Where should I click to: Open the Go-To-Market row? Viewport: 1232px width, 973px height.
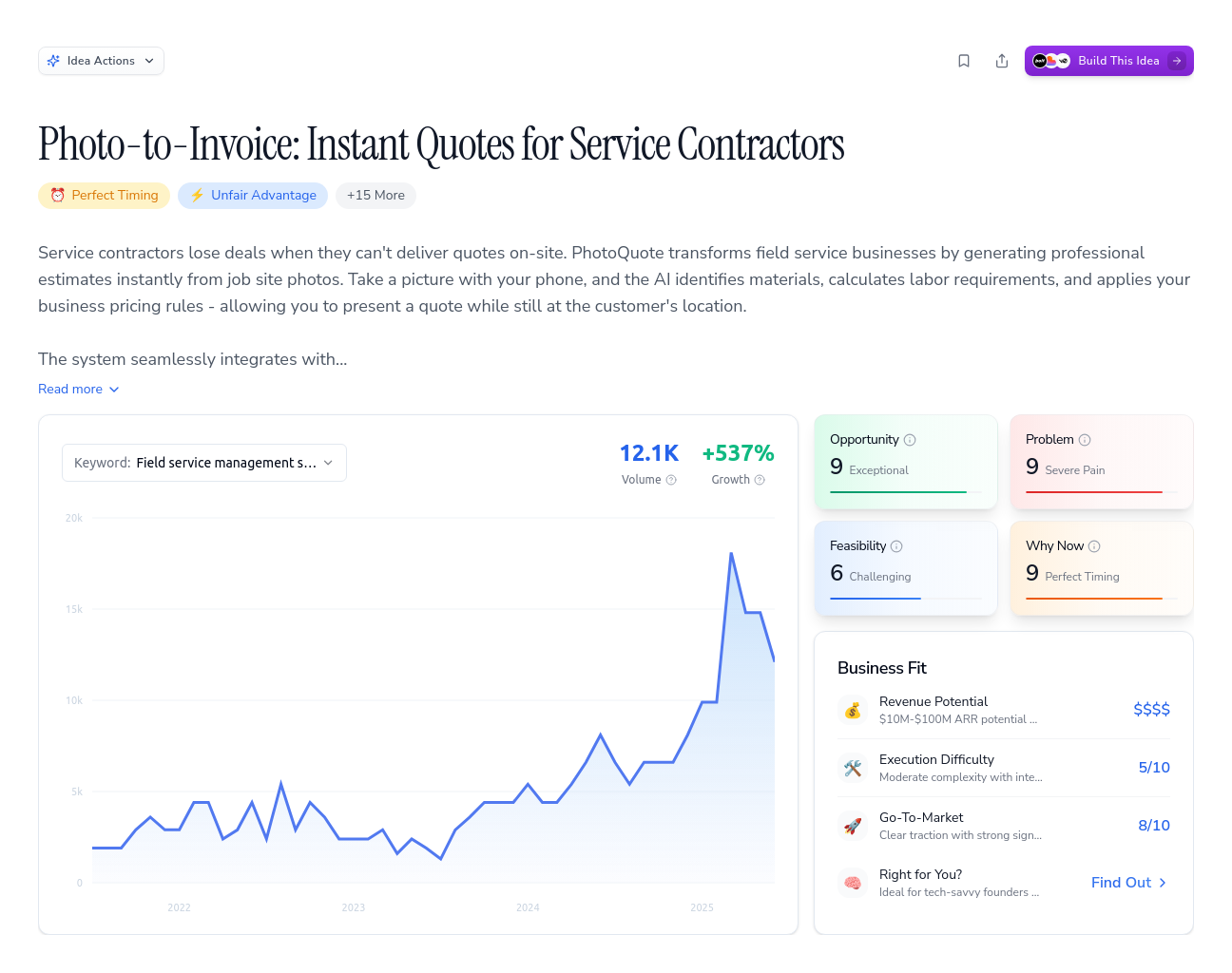[x=1004, y=826]
